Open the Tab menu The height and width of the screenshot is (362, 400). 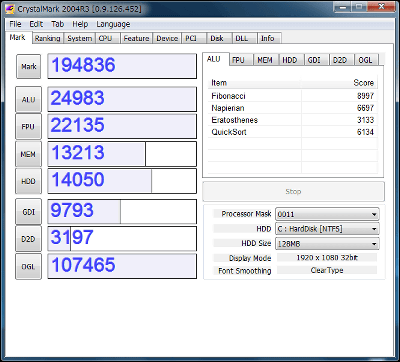pos(57,24)
